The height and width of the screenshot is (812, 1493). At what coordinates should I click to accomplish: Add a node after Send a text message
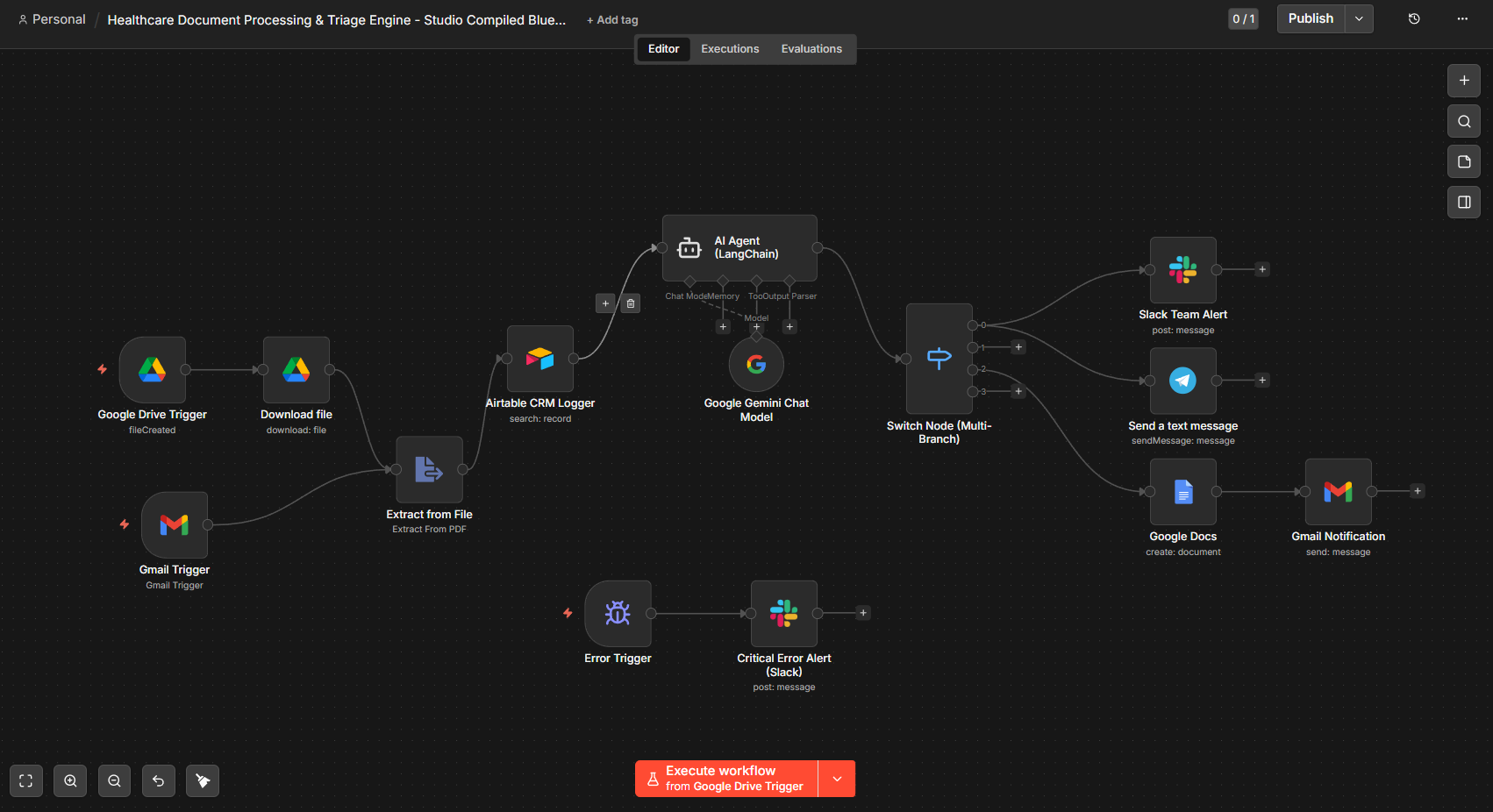point(1262,380)
